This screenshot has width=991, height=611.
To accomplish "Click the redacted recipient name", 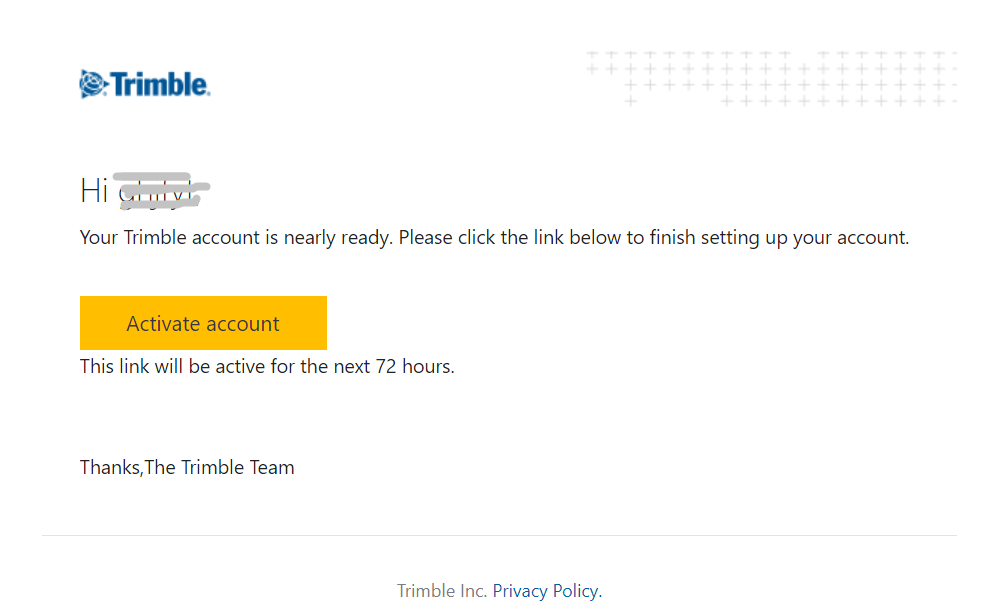I will coord(161,190).
